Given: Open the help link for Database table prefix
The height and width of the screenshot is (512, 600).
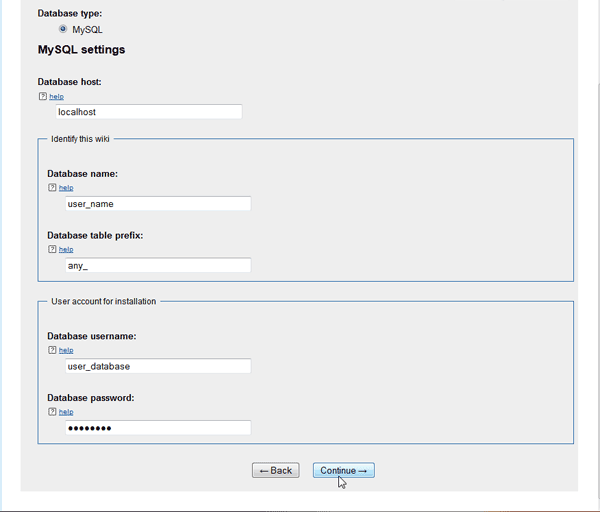Looking at the screenshot, I should click(66, 249).
